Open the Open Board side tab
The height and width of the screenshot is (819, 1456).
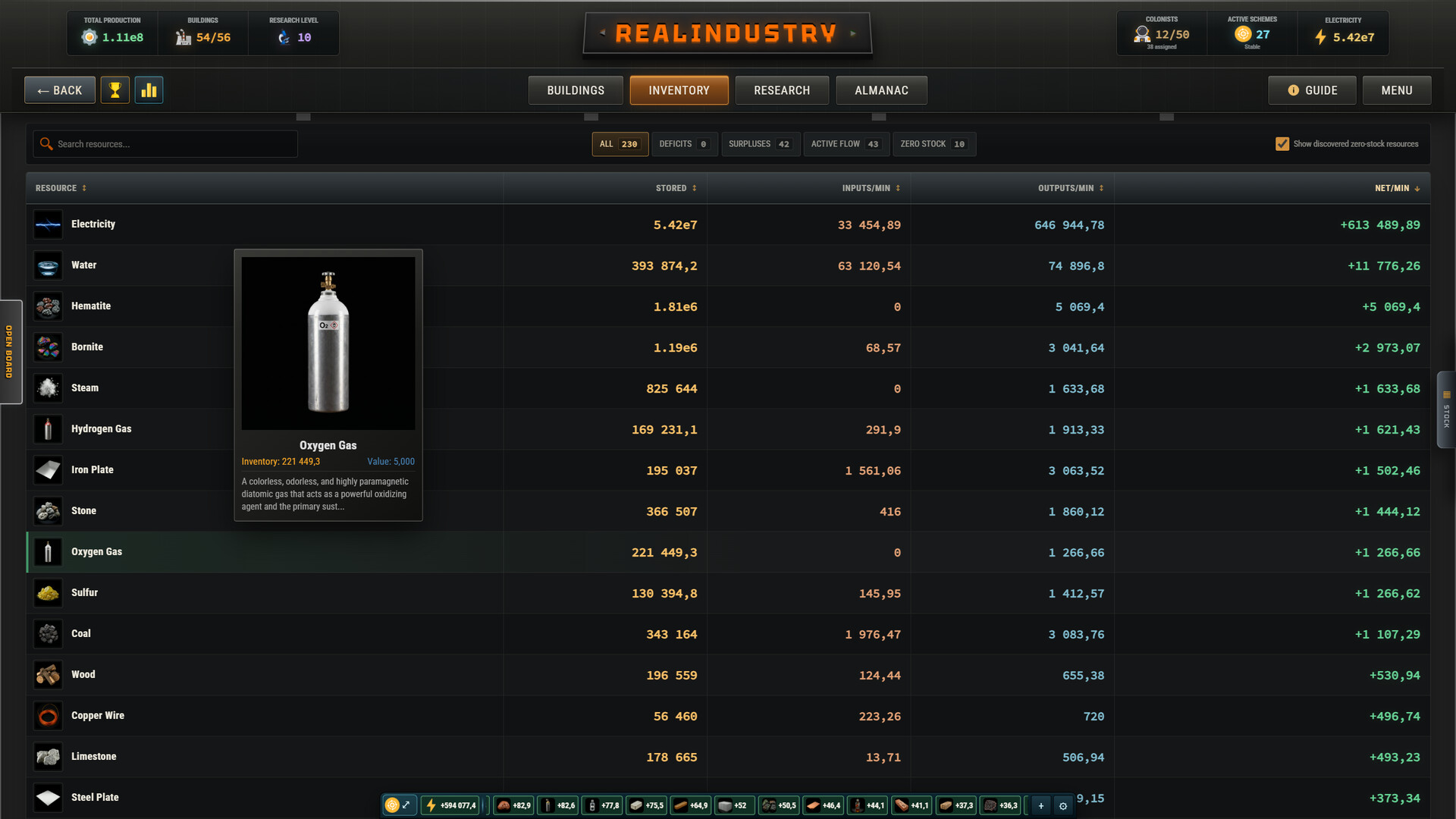10,352
